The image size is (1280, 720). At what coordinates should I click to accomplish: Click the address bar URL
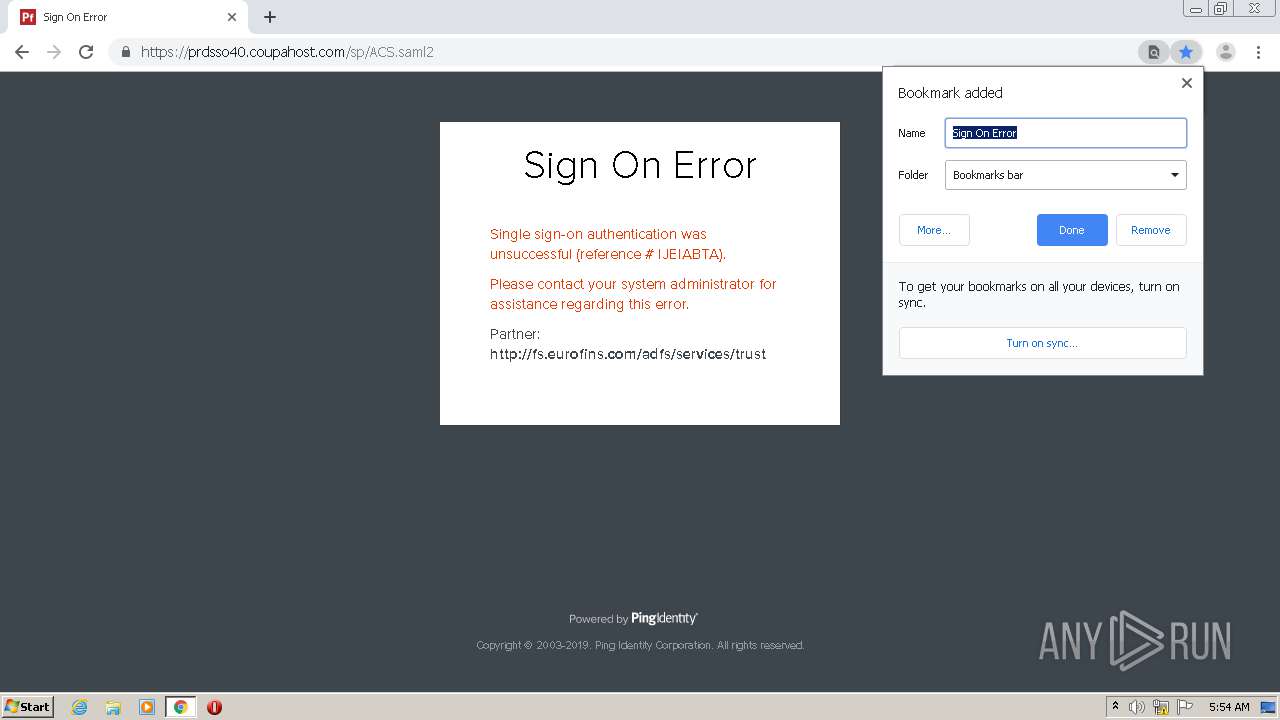click(x=287, y=52)
